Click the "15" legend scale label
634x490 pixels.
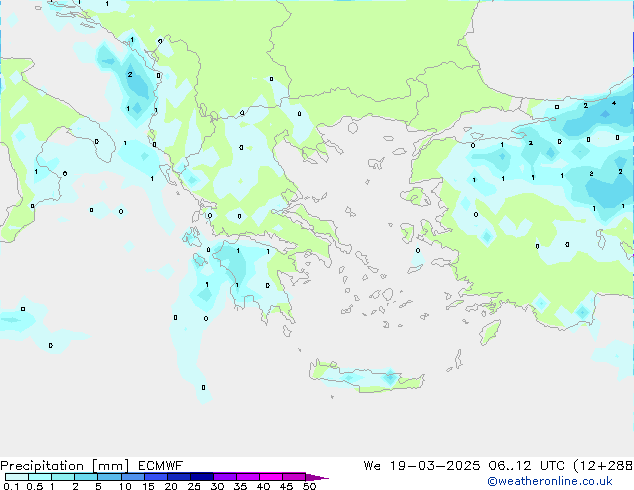coord(148,486)
